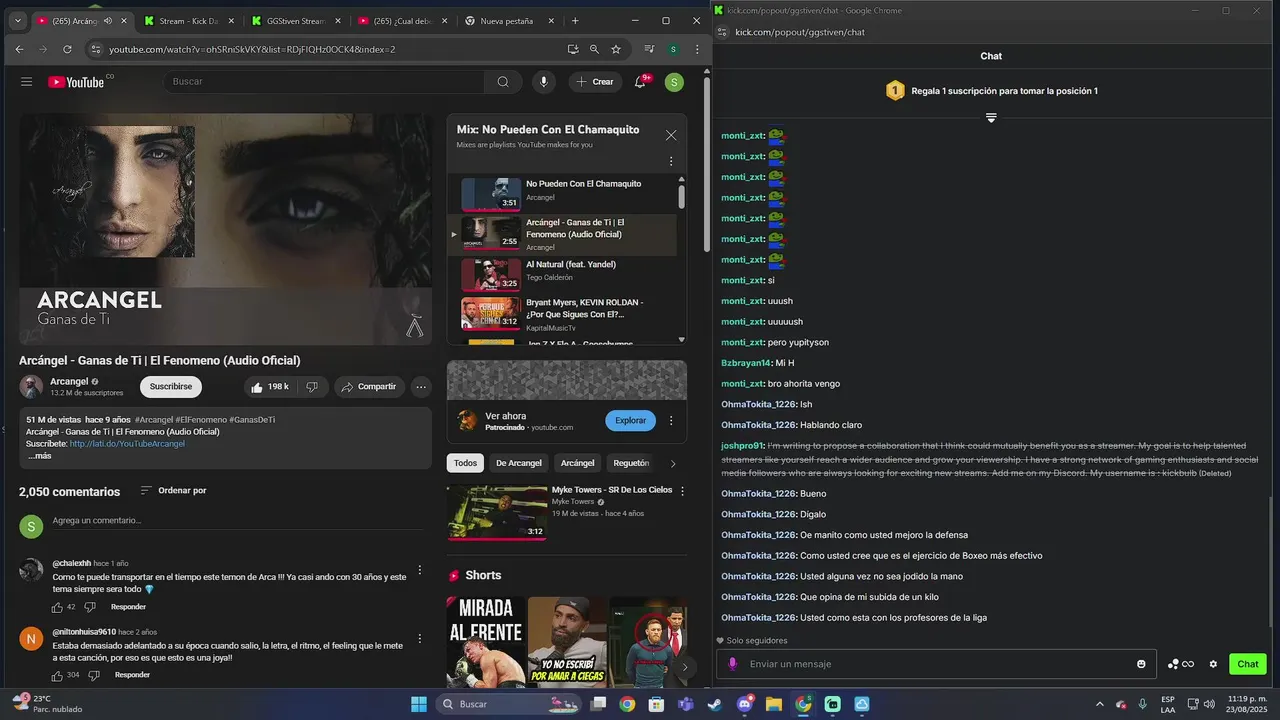Open Steam from Windows taskbar
Viewport: 1280px width, 720px height.
[714, 704]
